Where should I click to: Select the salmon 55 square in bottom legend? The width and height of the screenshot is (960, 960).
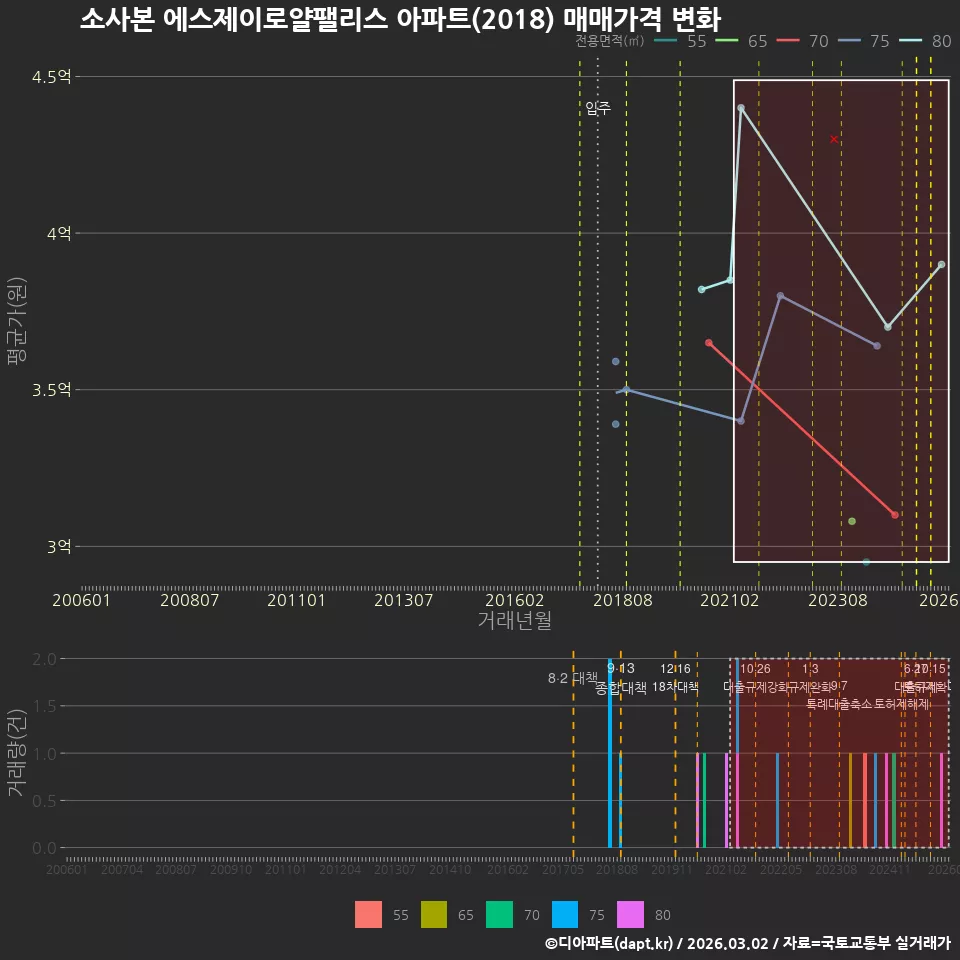368,915
